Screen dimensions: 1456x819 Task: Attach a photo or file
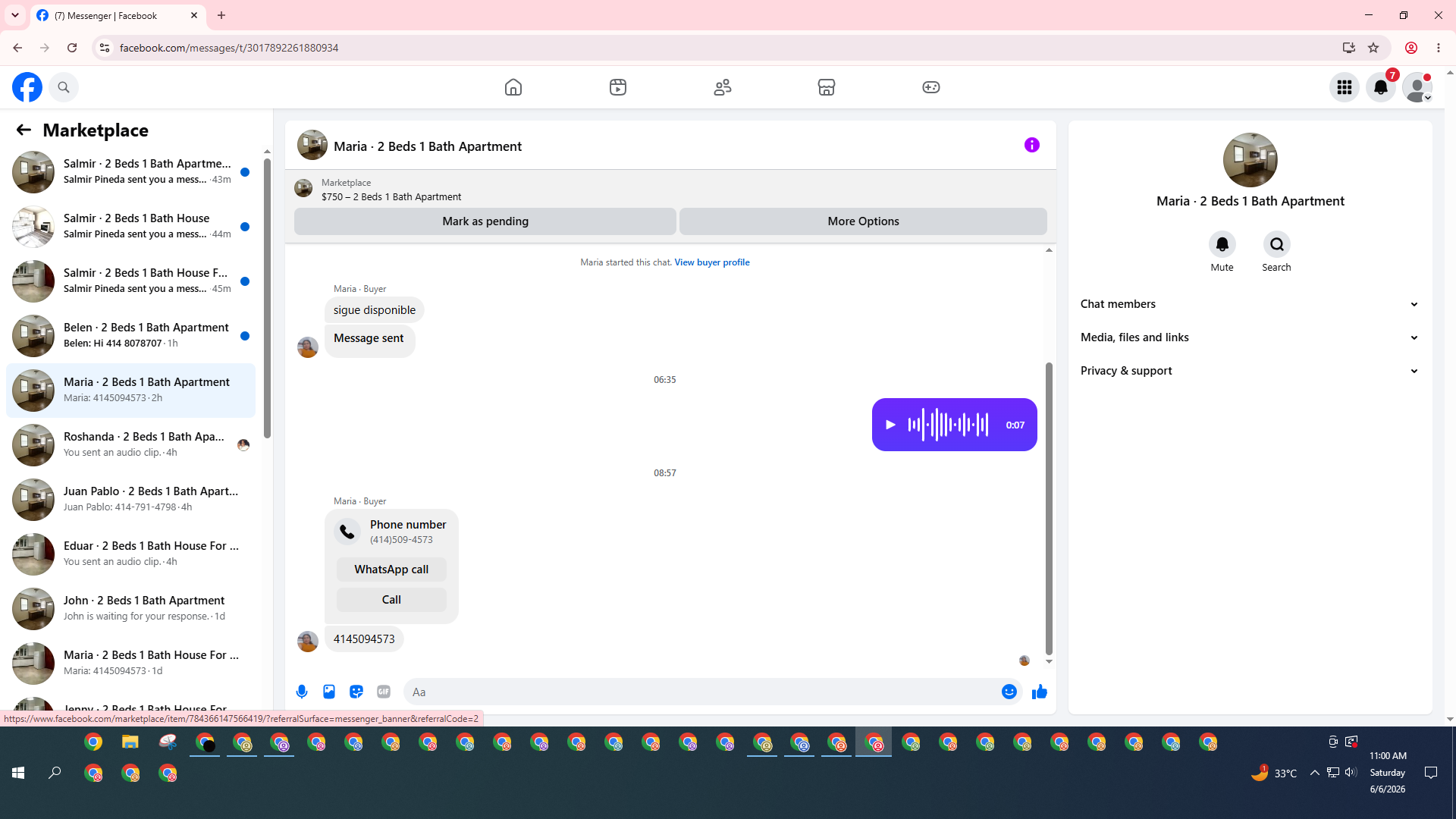pos(329,692)
